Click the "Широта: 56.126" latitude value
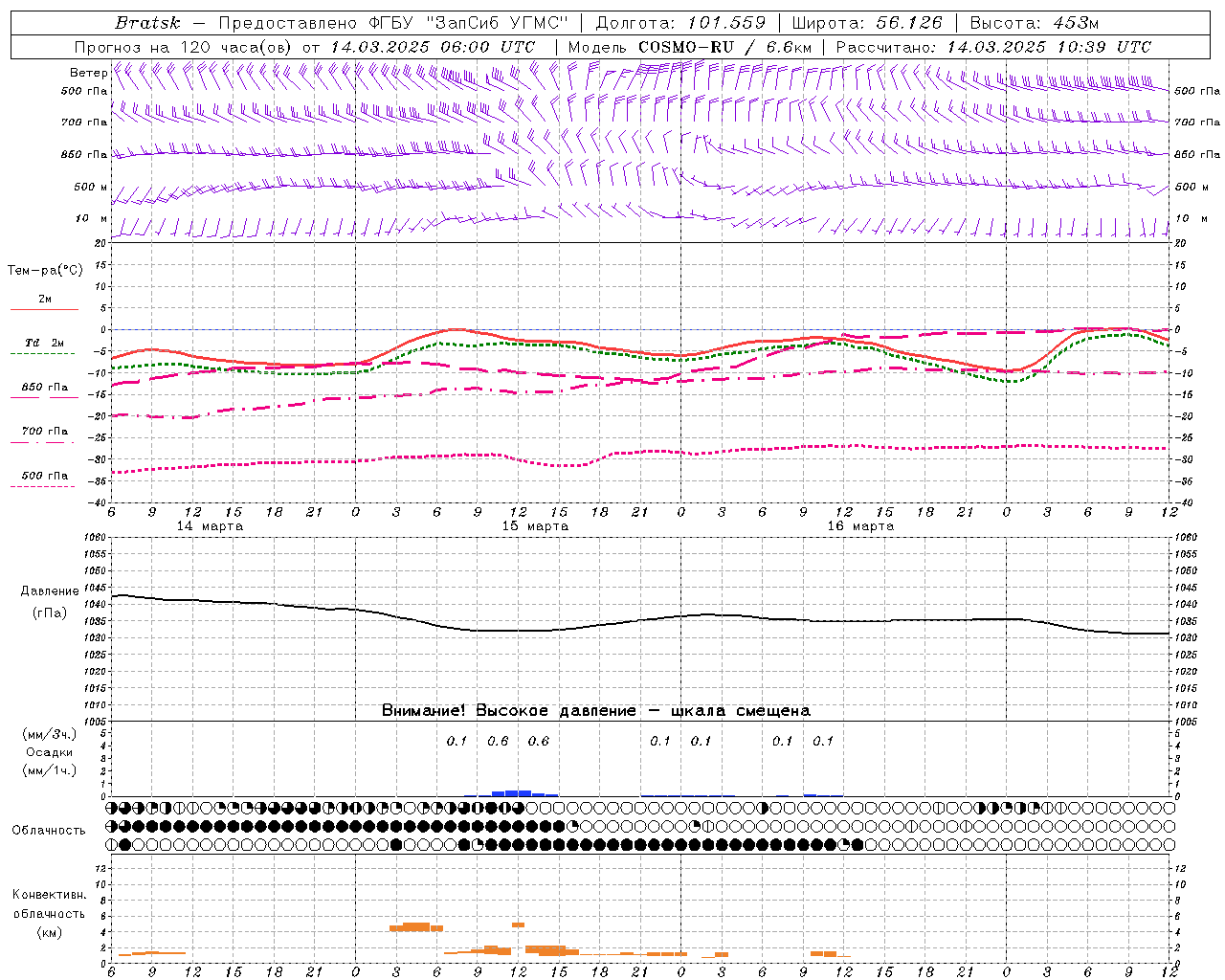 867,22
